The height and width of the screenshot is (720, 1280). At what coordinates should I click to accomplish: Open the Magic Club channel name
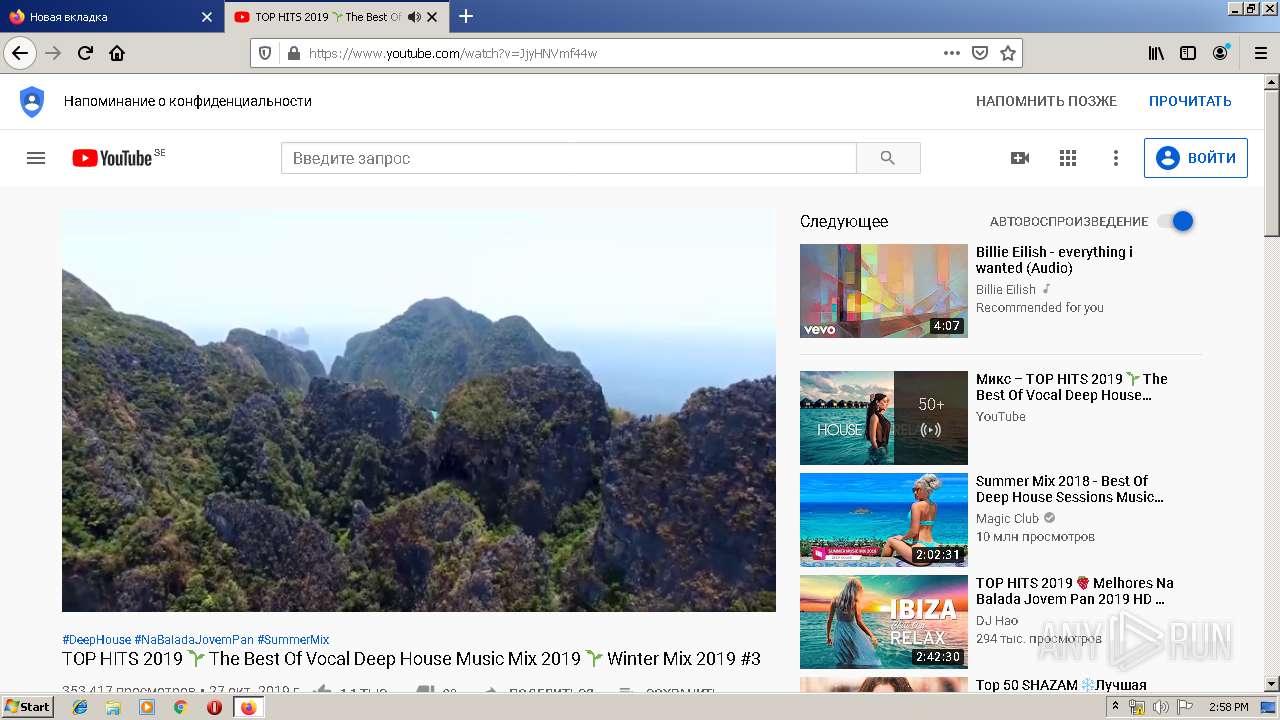[1007, 519]
